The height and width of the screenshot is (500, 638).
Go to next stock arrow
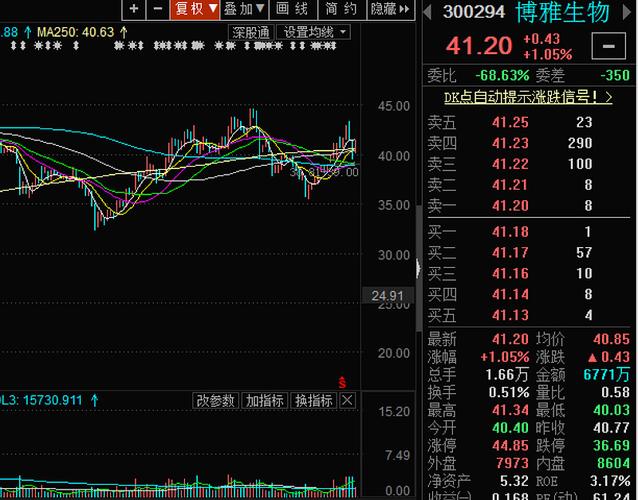627,12
